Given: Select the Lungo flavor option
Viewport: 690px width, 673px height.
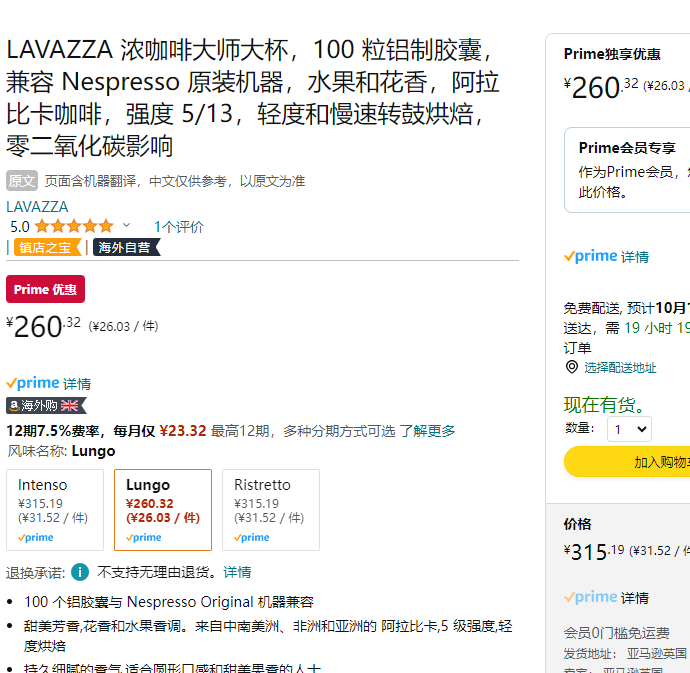Looking at the screenshot, I should point(163,510).
